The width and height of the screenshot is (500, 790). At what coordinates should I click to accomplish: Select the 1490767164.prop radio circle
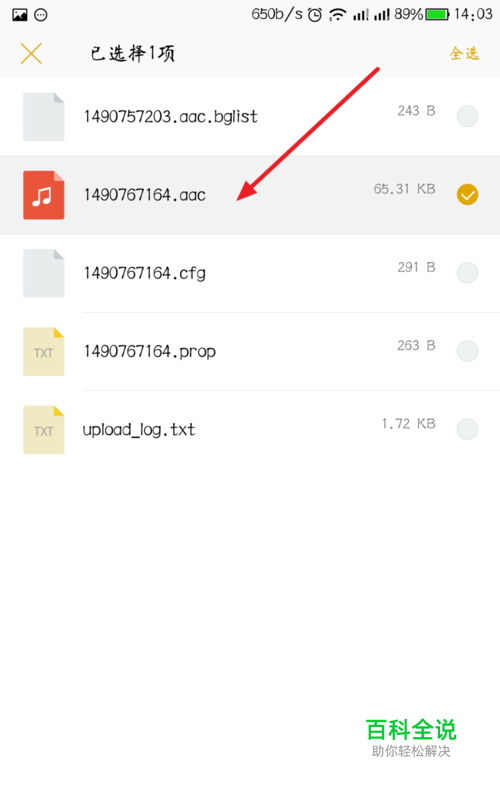(467, 351)
